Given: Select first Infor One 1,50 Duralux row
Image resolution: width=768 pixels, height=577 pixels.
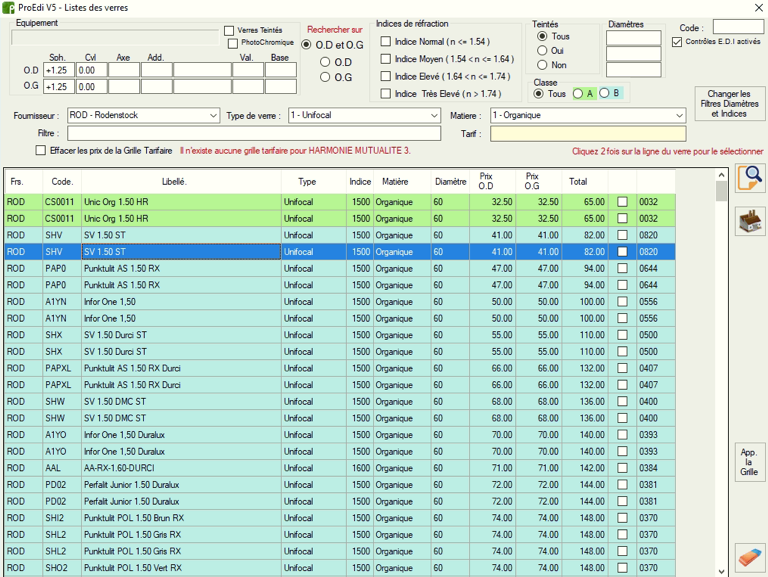Looking at the screenshot, I should [x=339, y=435].
